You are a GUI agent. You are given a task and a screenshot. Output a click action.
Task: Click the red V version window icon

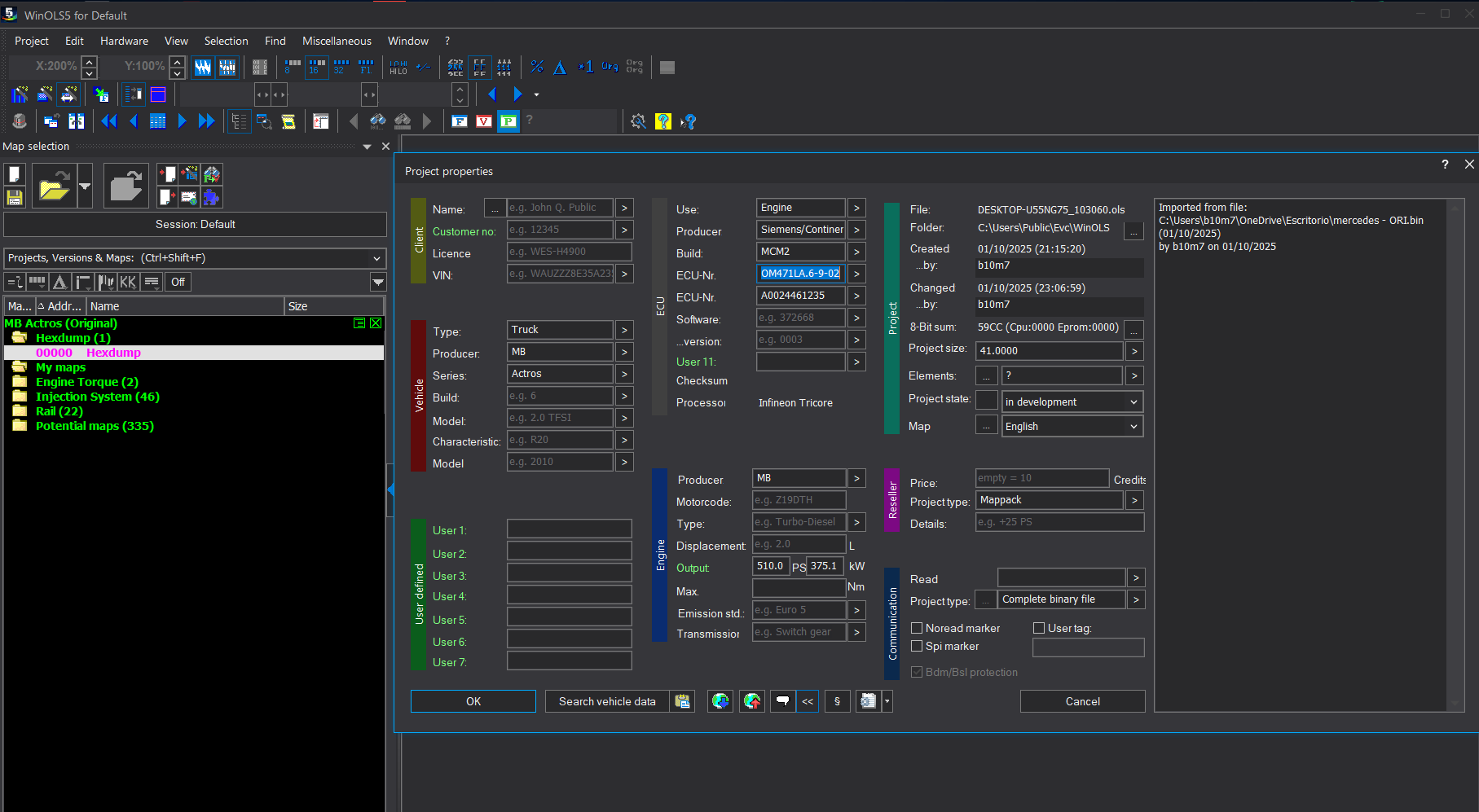coord(484,121)
